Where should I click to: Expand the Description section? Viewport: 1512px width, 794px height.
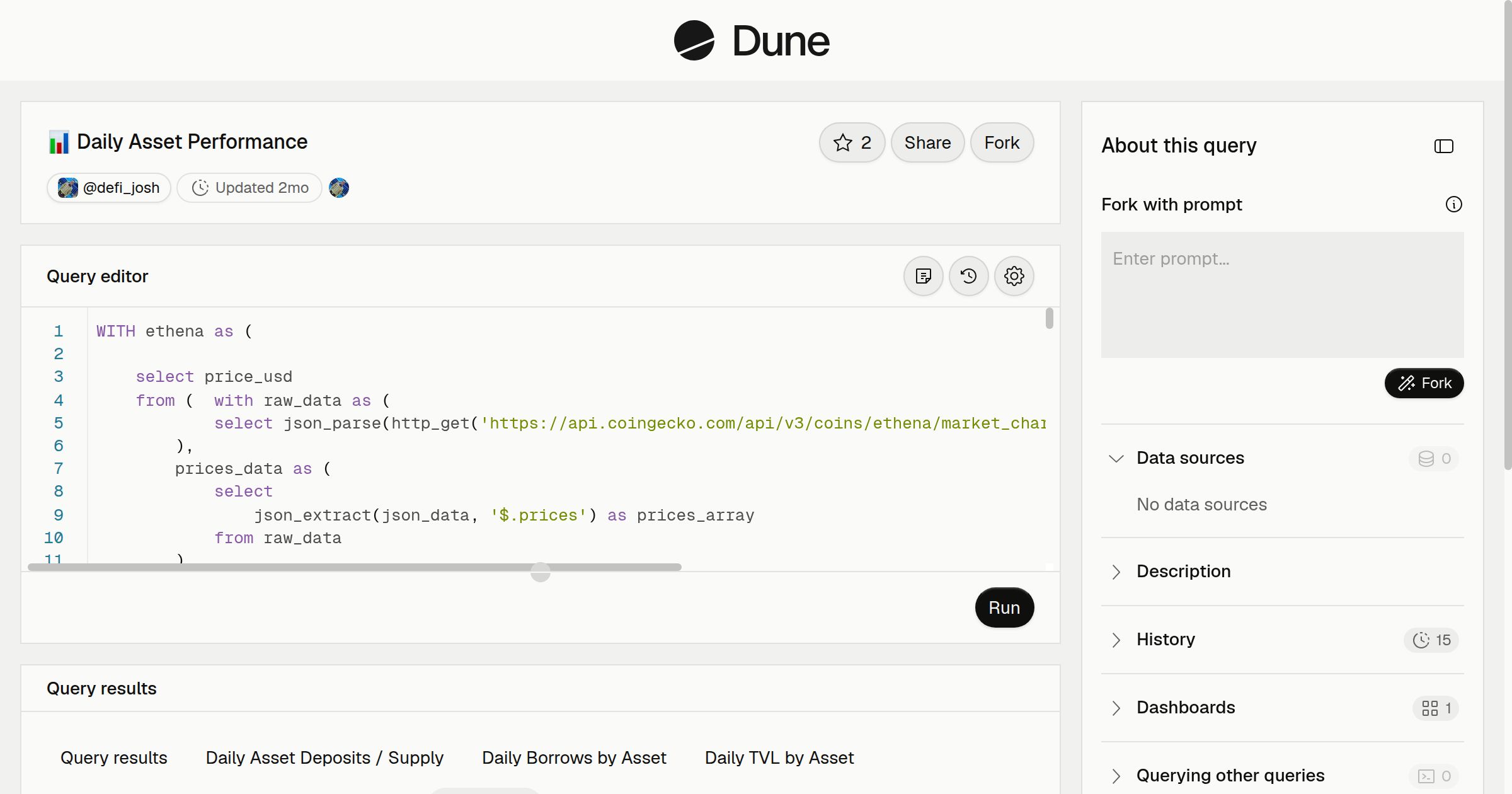point(1116,572)
